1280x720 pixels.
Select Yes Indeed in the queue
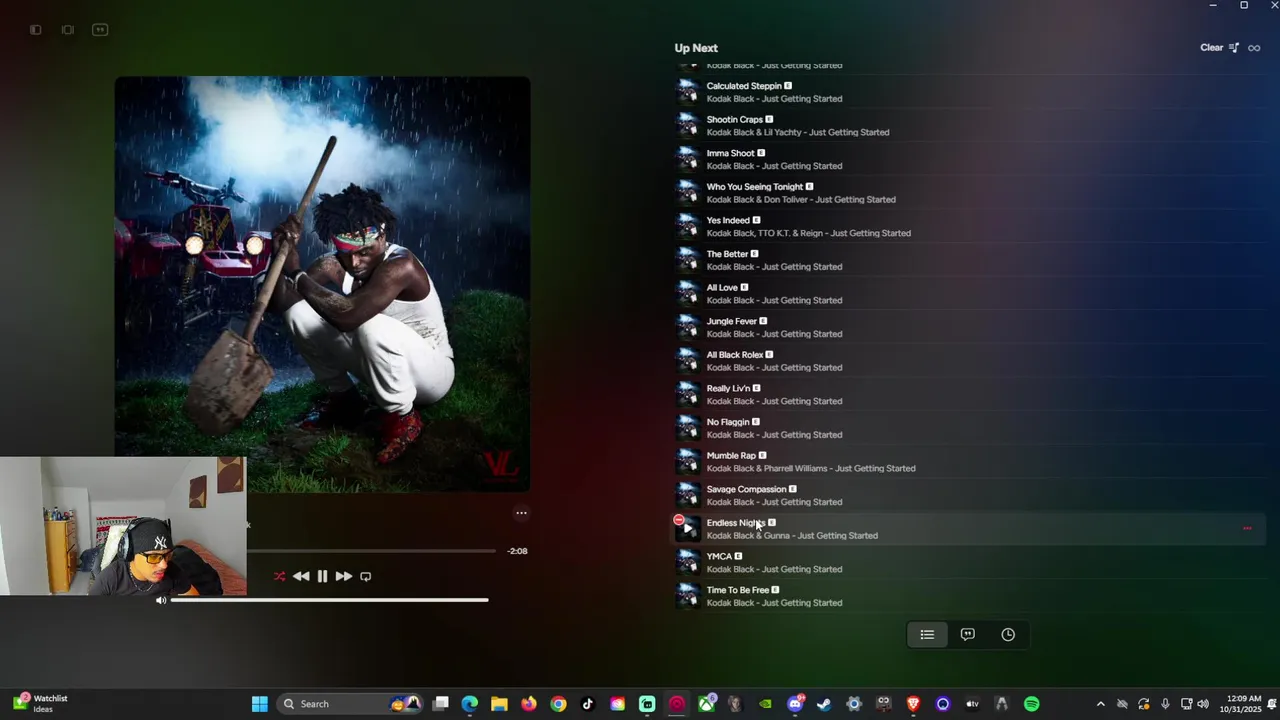pyautogui.click(x=970, y=226)
